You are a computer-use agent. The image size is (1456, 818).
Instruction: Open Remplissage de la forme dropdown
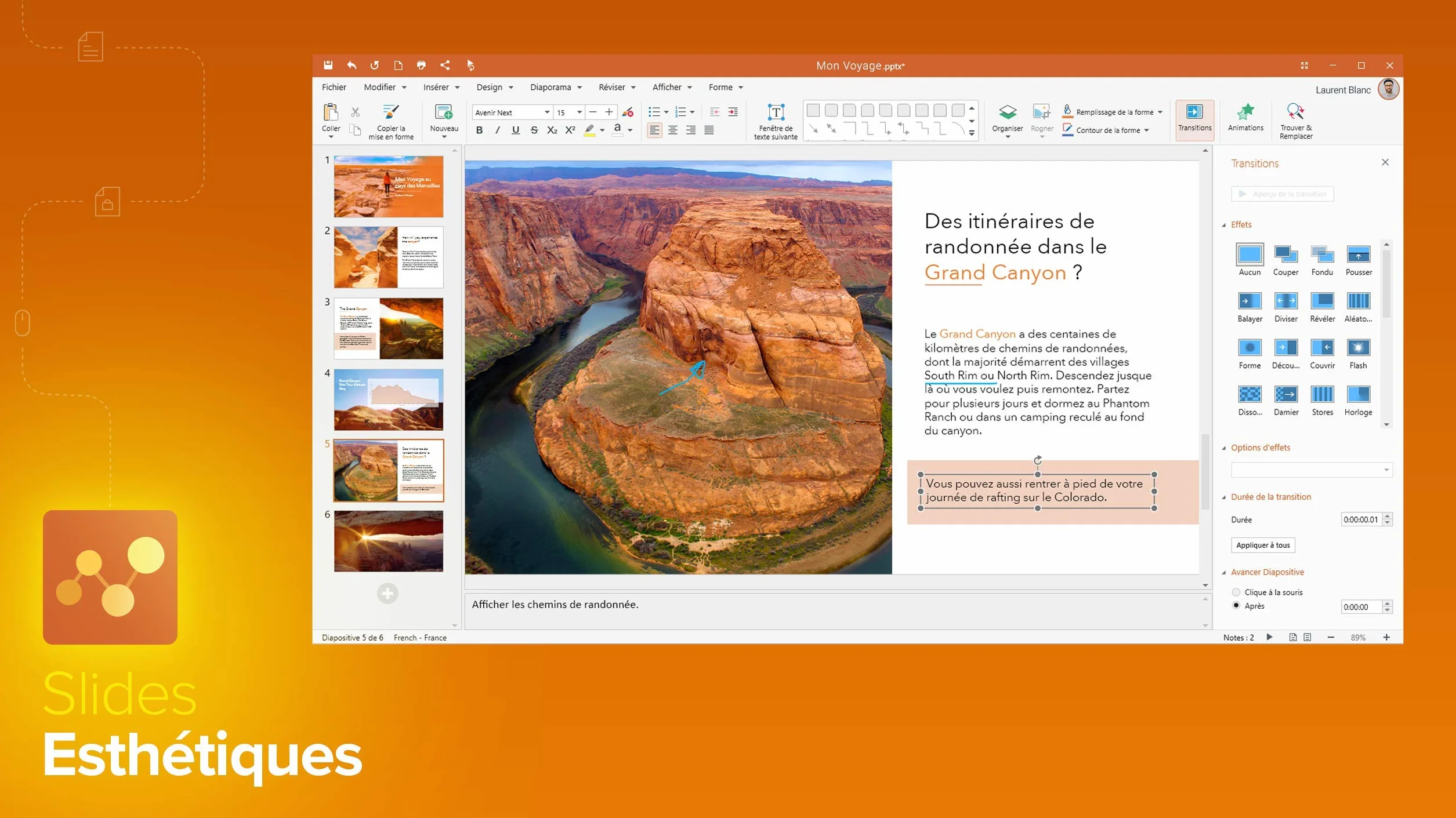pos(1160,112)
